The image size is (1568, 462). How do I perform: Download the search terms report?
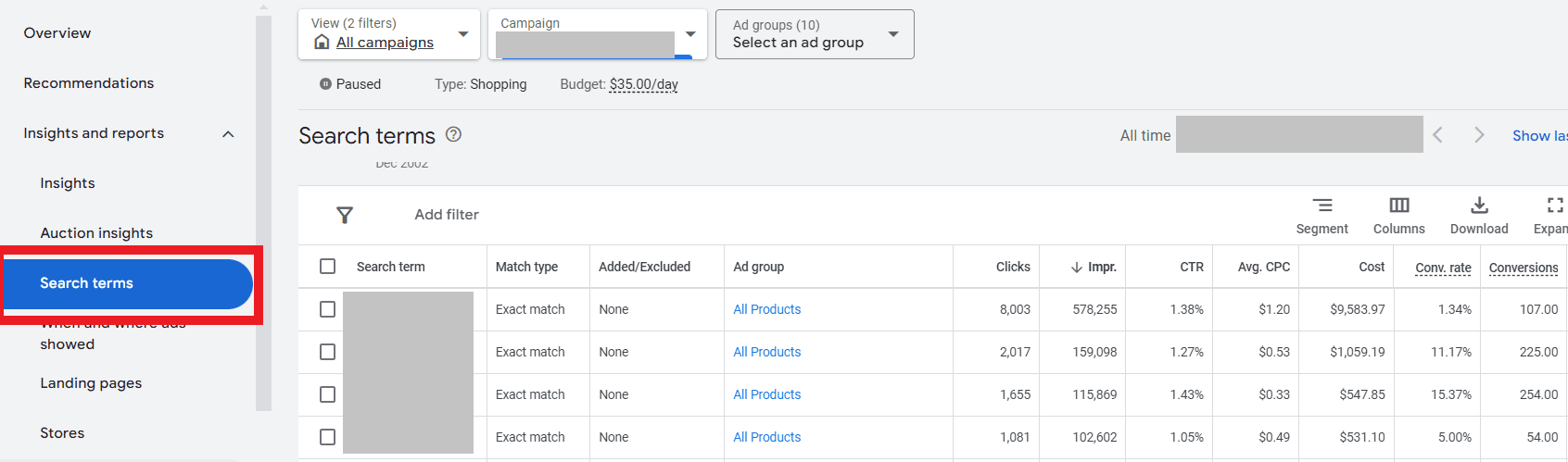coord(1479,216)
